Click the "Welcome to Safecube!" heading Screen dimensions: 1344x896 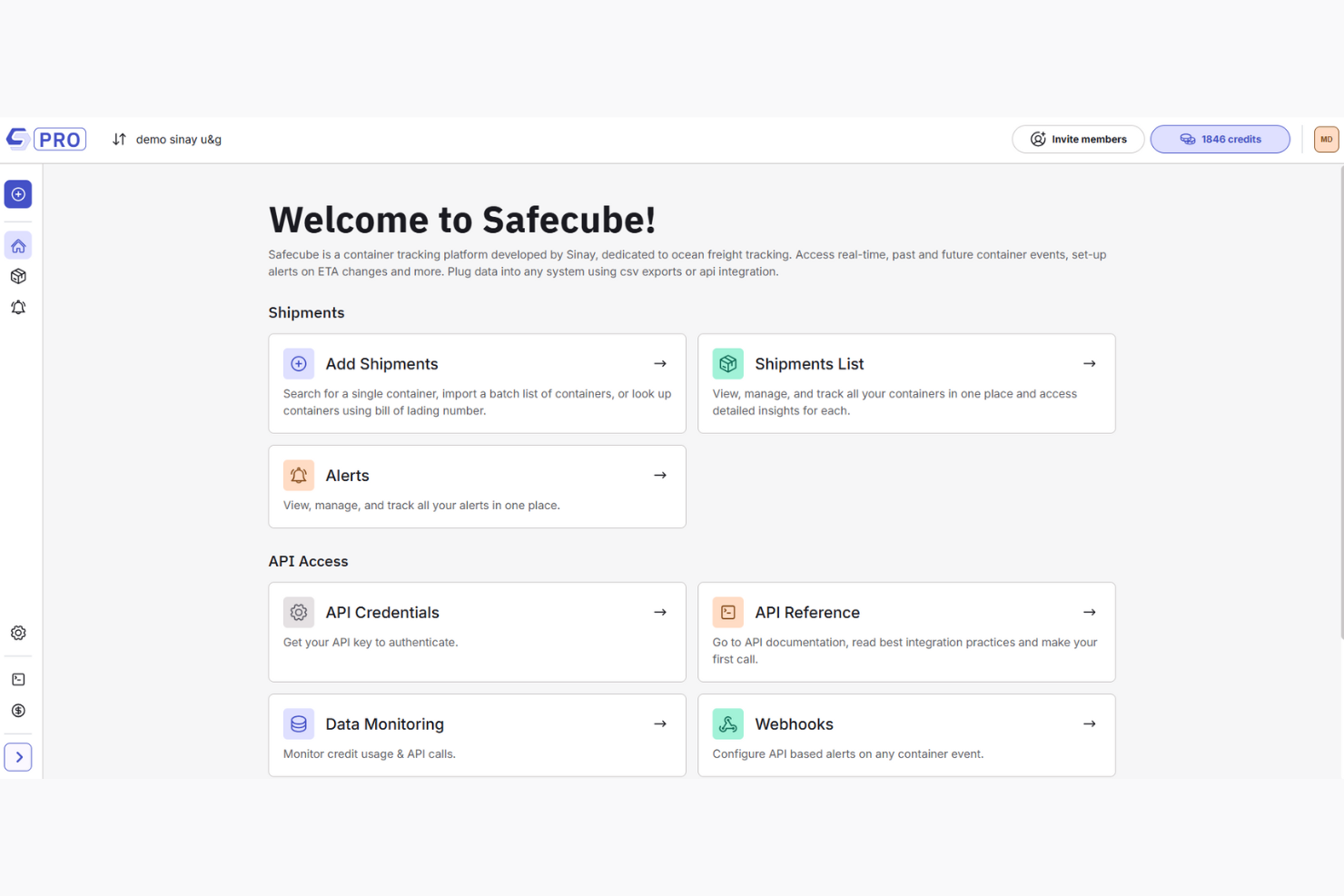462,220
